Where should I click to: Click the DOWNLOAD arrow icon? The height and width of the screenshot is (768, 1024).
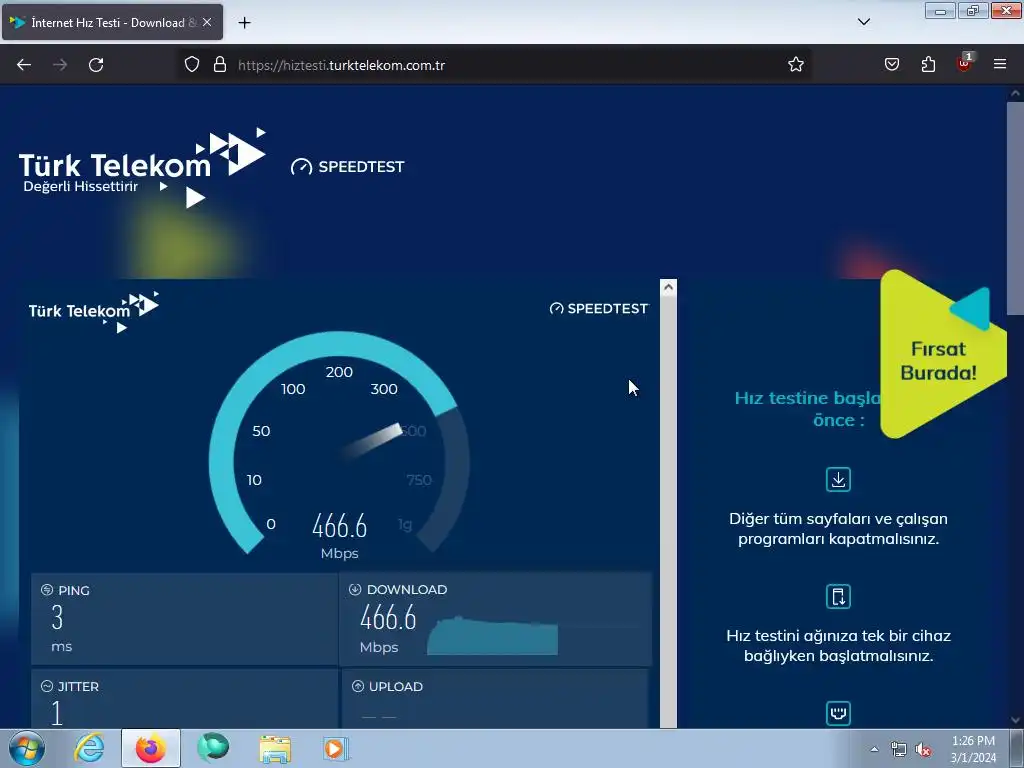pyautogui.click(x=355, y=589)
